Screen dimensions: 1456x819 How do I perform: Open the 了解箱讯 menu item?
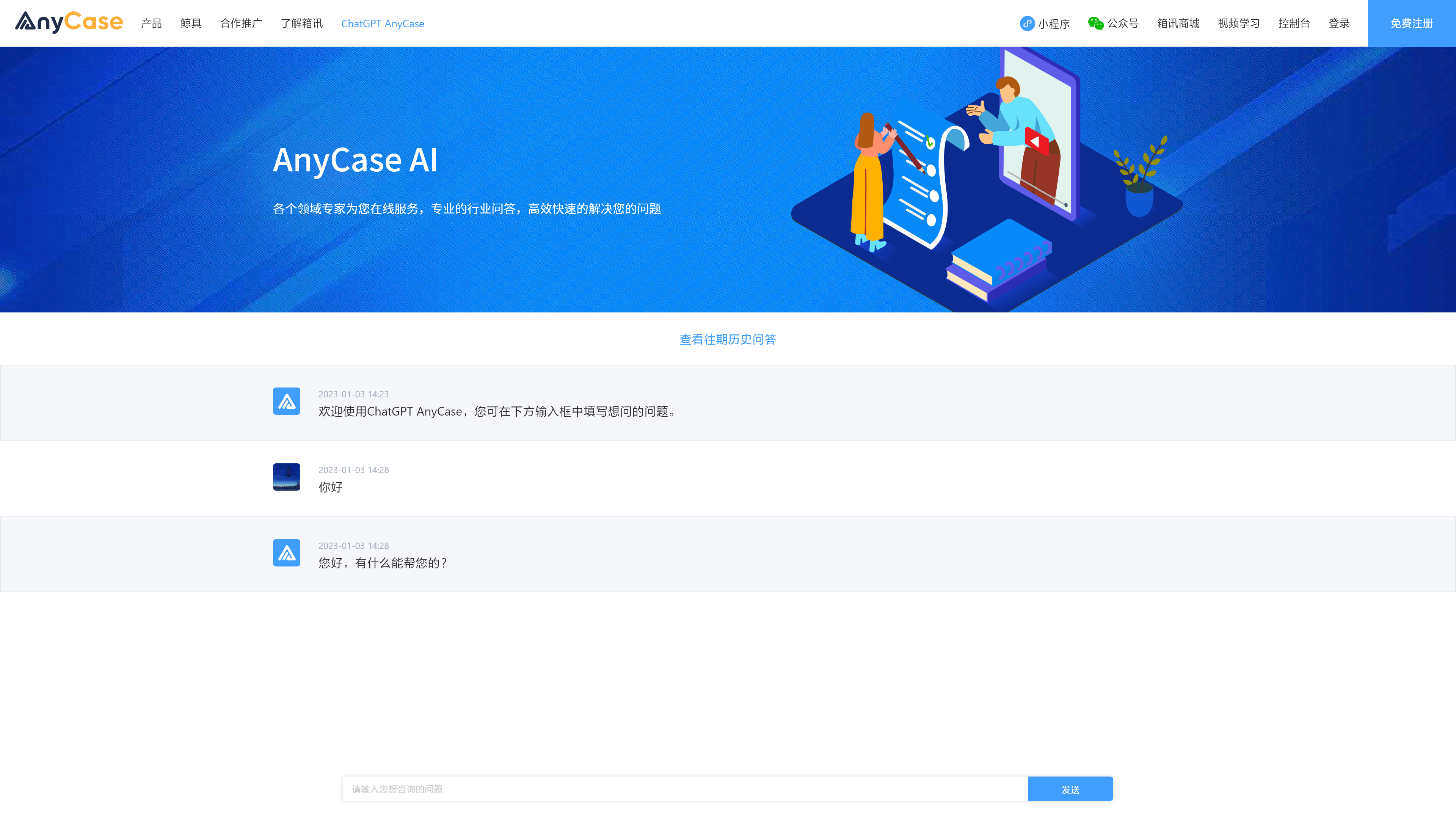click(302, 23)
